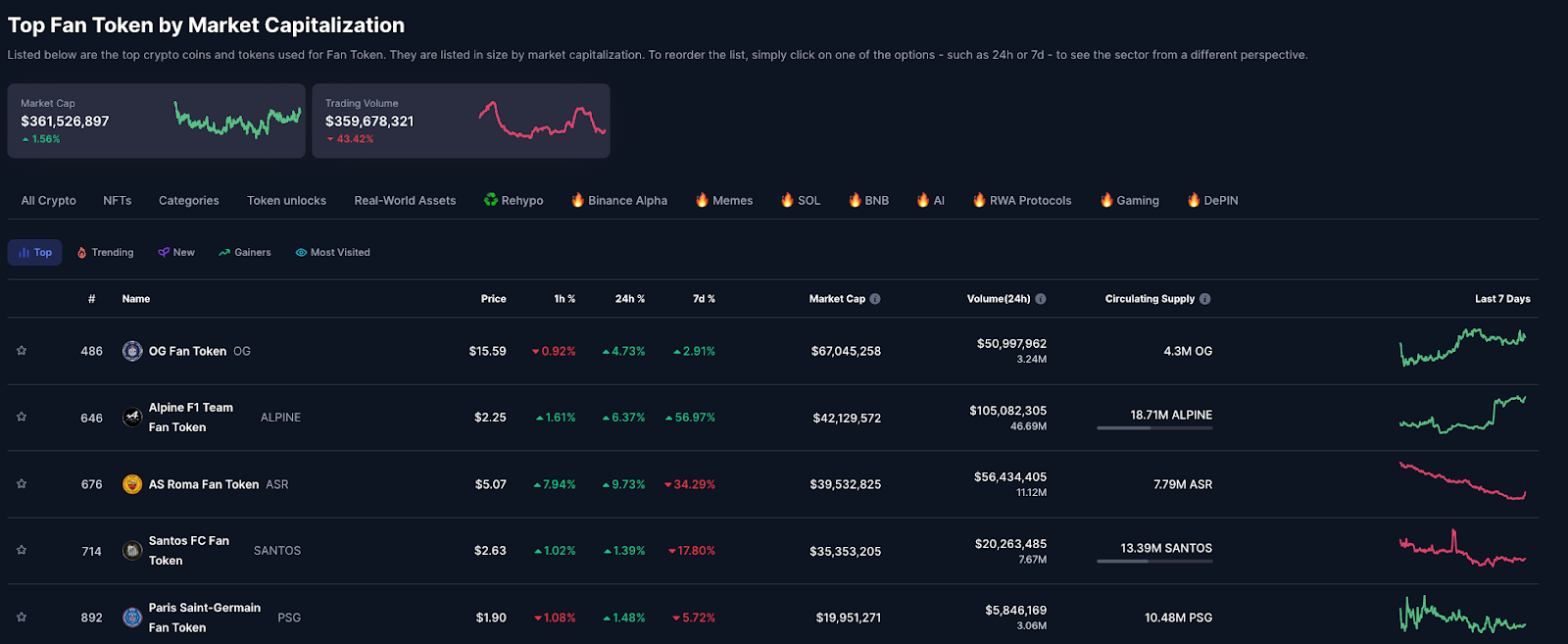This screenshot has height=644, width=1568.
Task: Star OG Fan Token as favorite
Action: [22, 351]
